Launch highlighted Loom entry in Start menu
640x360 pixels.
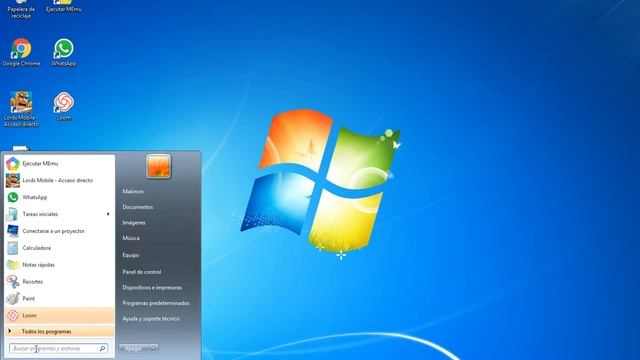(x=59, y=316)
